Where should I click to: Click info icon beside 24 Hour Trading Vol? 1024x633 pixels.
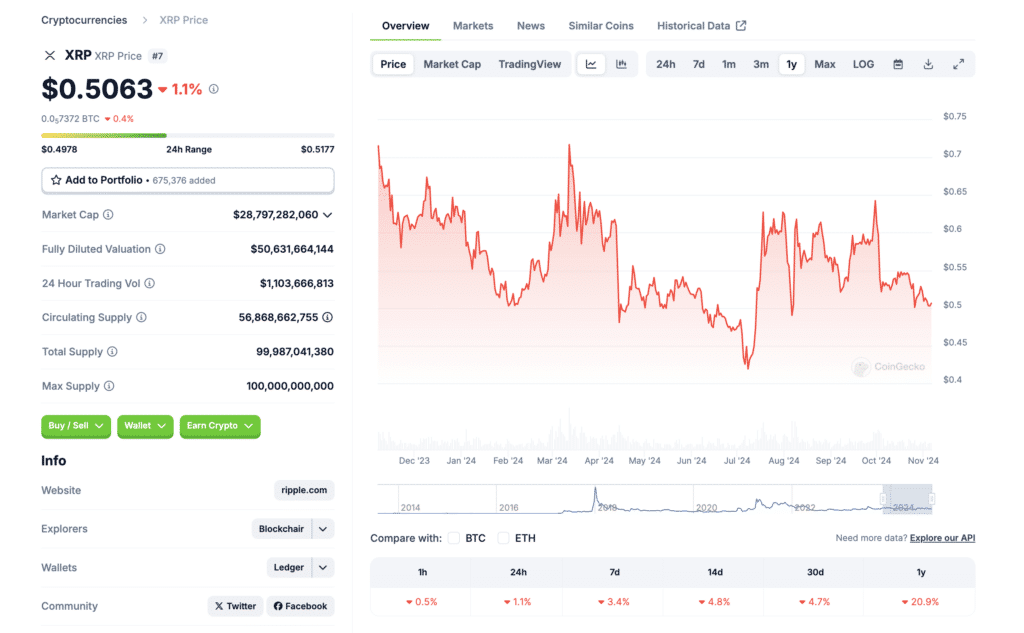[150, 283]
